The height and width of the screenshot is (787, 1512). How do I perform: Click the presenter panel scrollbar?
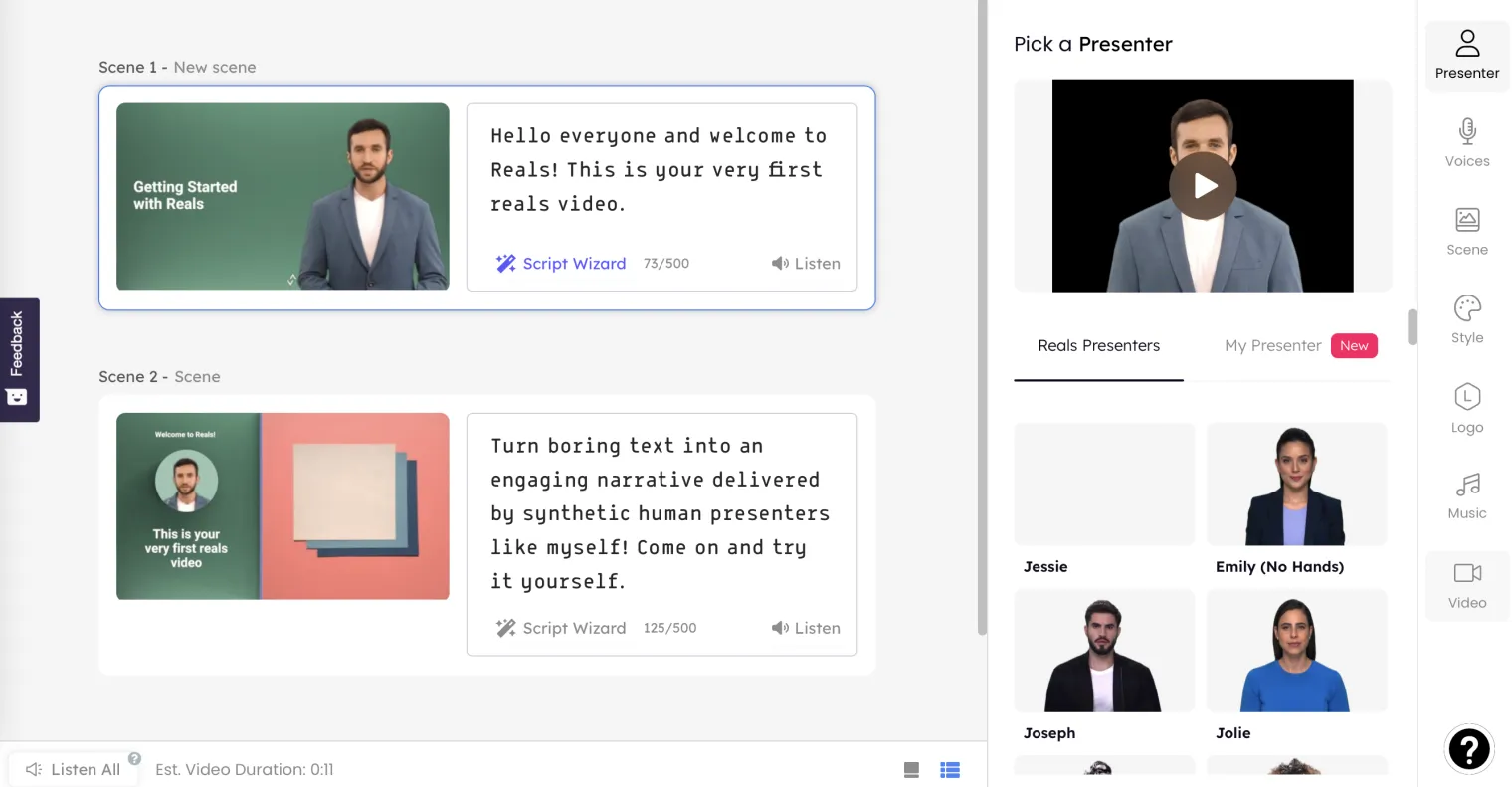(1412, 327)
